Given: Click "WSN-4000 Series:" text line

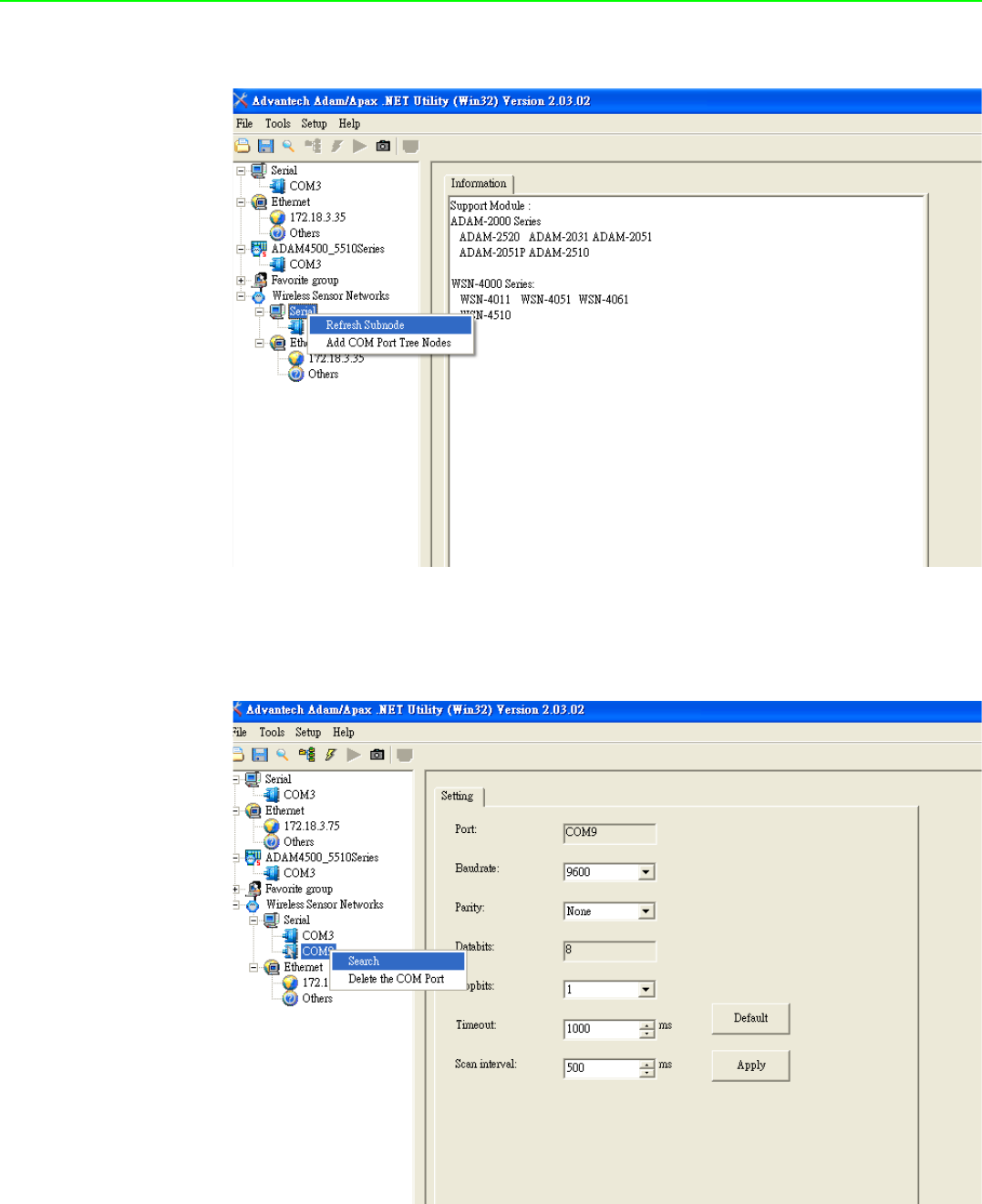Looking at the screenshot, I should coord(492,284).
